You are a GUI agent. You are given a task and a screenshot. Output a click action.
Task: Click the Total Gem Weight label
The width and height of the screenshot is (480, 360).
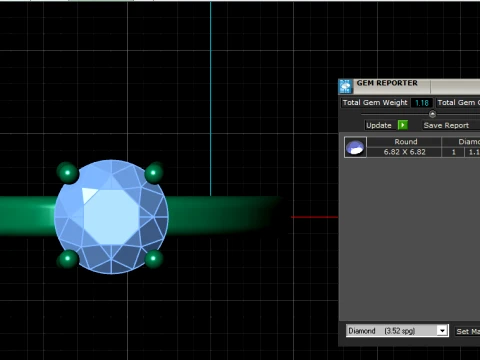pos(375,103)
